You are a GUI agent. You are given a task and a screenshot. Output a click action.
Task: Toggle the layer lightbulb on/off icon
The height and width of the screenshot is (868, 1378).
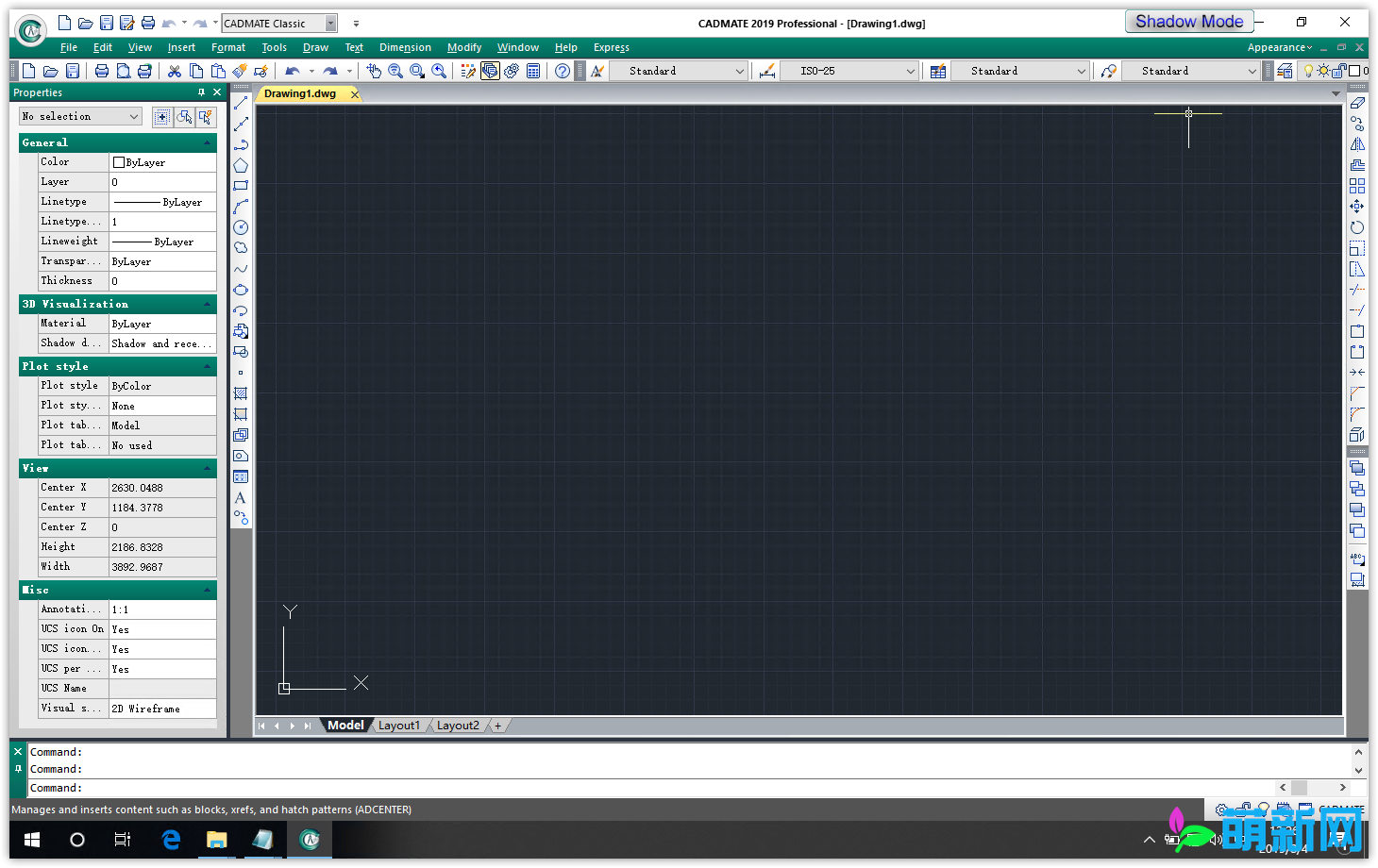1308,71
